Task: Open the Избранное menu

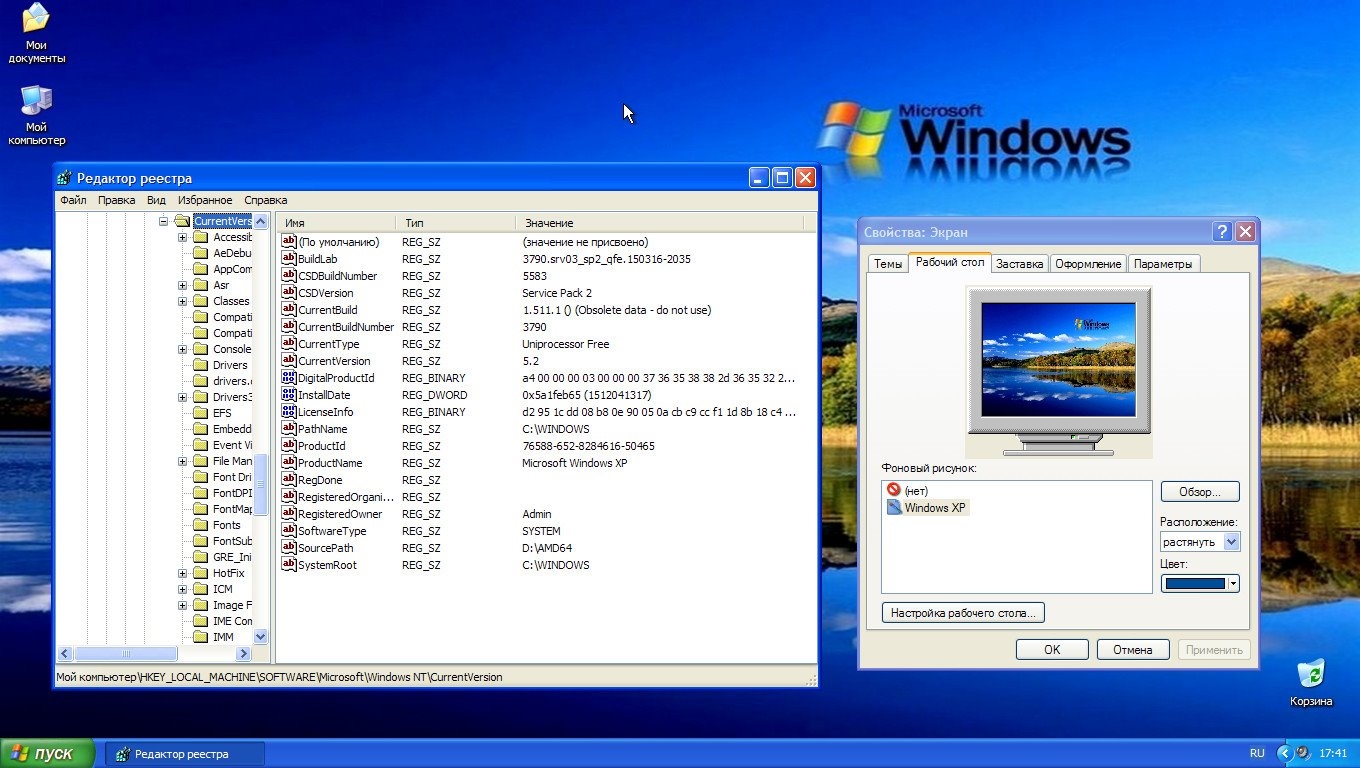Action: coord(205,200)
